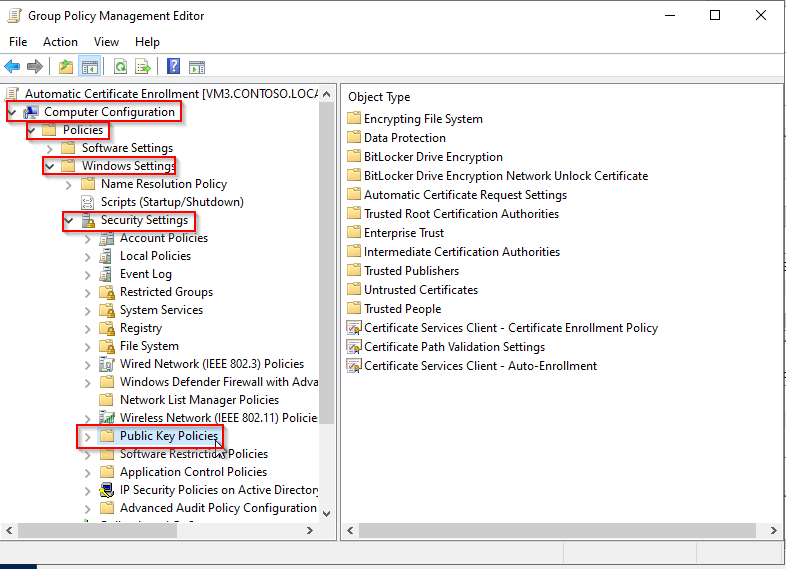Select Trusted Root Certification Authorities folder
The width and height of the screenshot is (786, 569).
pos(461,214)
